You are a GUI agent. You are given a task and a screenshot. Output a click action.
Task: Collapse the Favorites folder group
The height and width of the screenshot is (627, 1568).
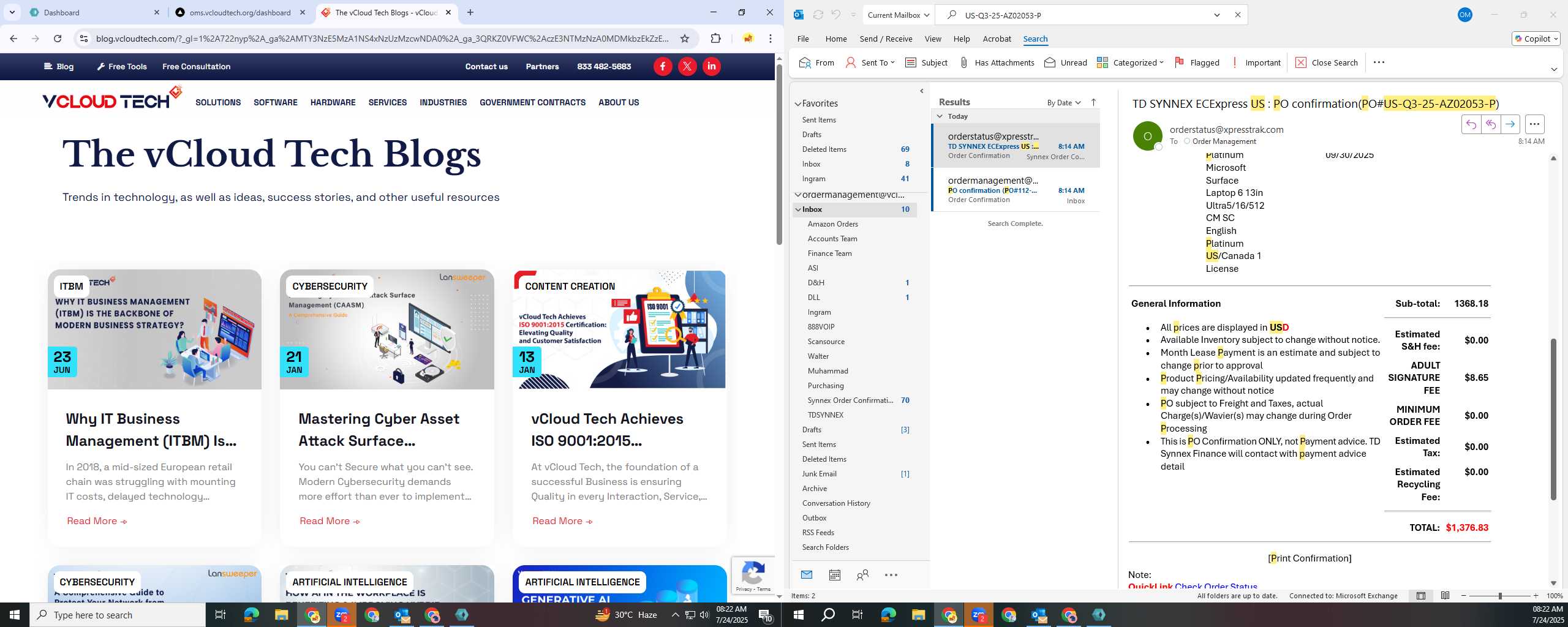(x=798, y=104)
